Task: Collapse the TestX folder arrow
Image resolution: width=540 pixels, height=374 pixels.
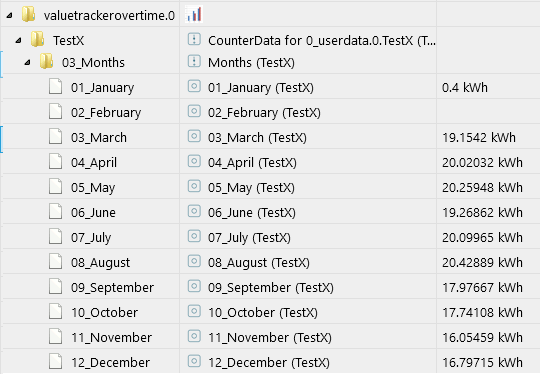Action: pyautogui.click(x=18, y=40)
